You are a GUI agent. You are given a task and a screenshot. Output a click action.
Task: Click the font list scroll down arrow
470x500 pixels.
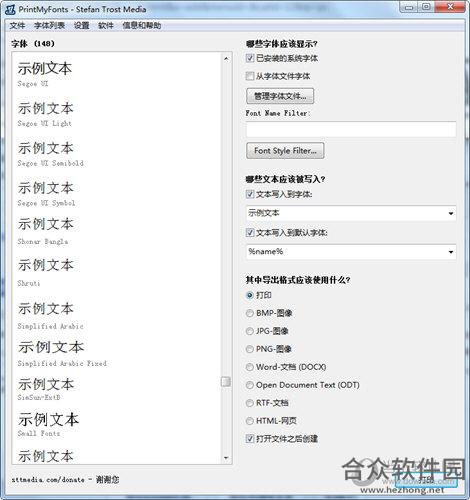pos(226,458)
